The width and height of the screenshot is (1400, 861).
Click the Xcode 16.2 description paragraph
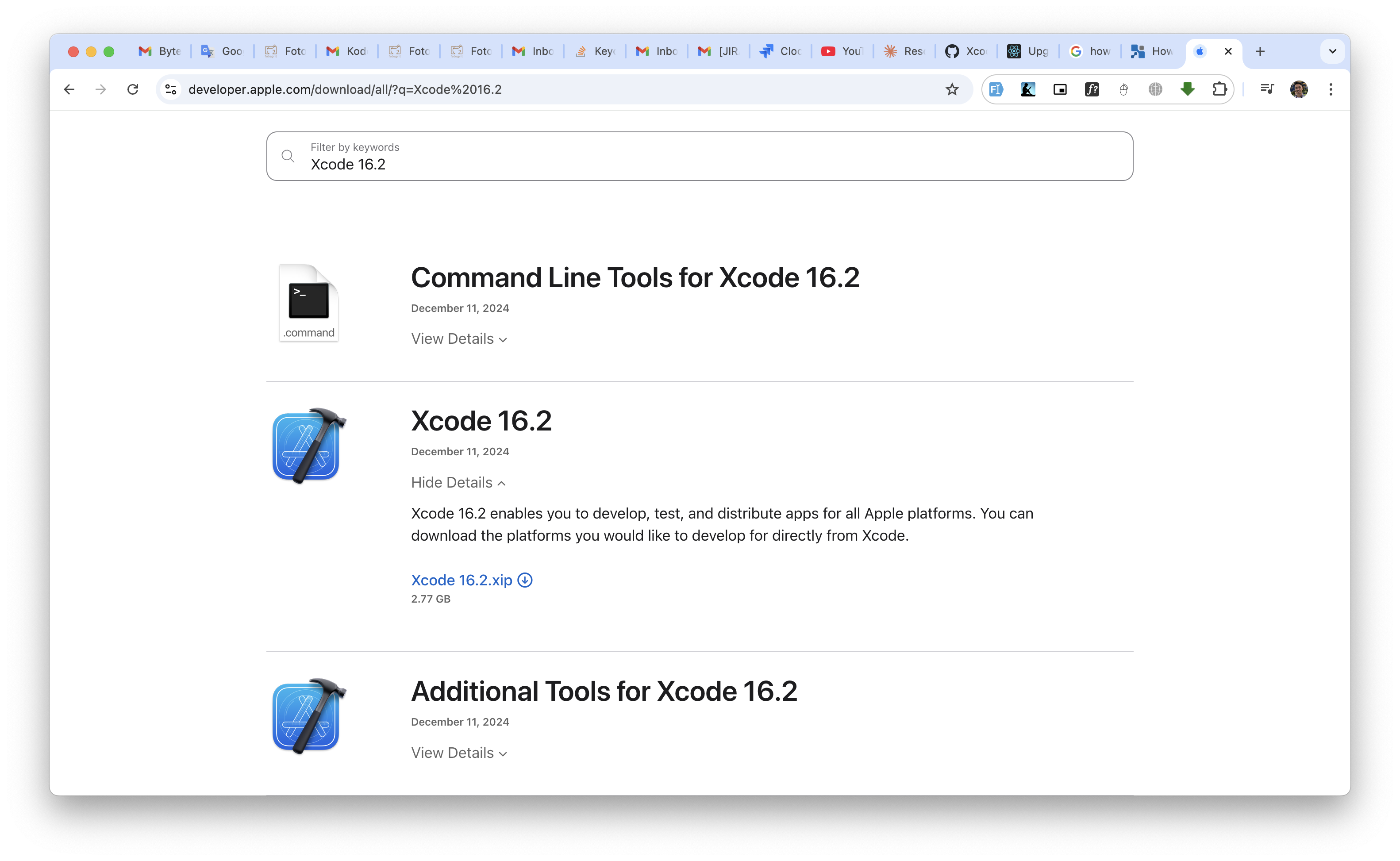tap(722, 524)
